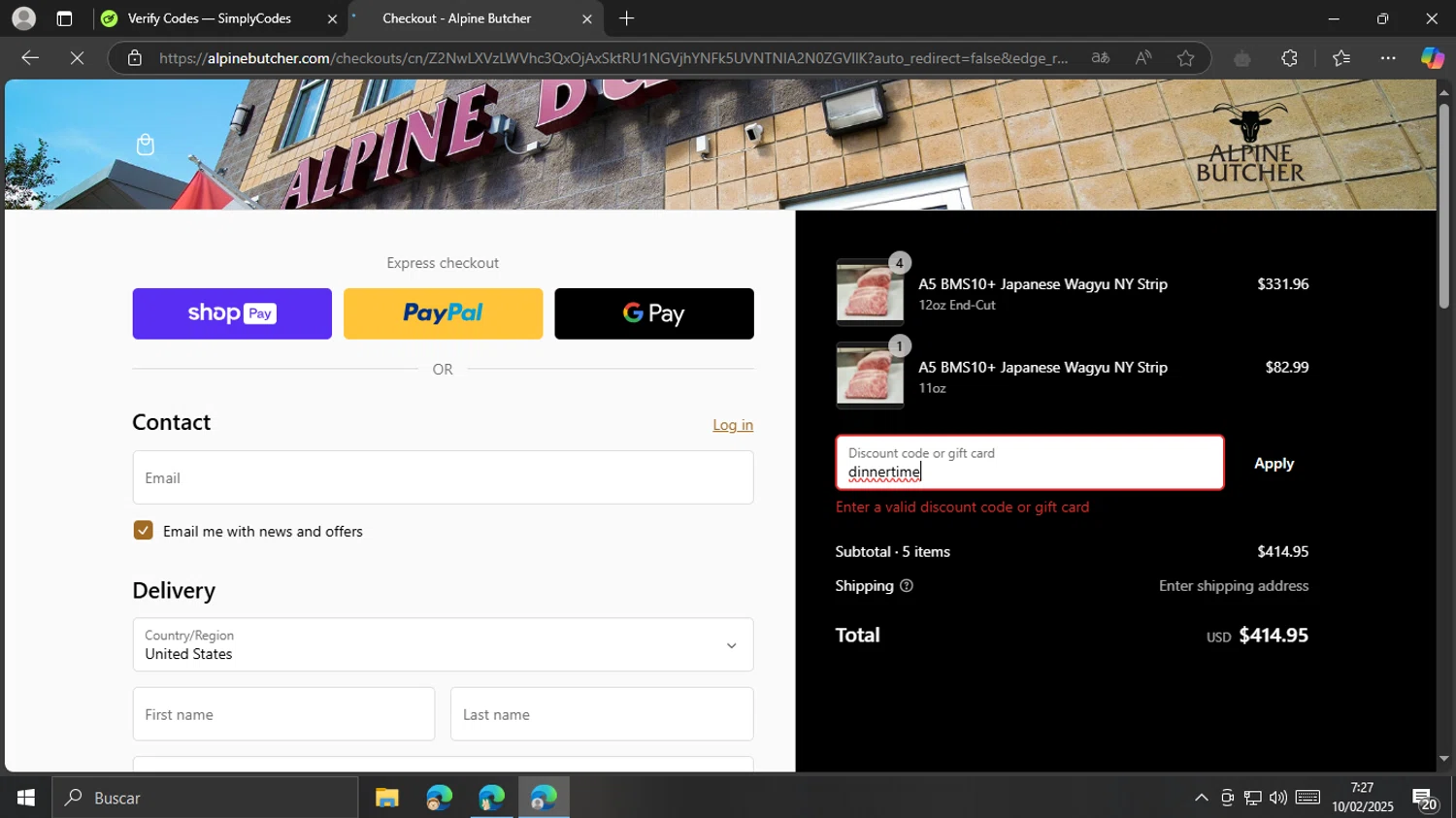The width and height of the screenshot is (1456, 818).
Task: Pay with Shop Pay
Action: 232,313
